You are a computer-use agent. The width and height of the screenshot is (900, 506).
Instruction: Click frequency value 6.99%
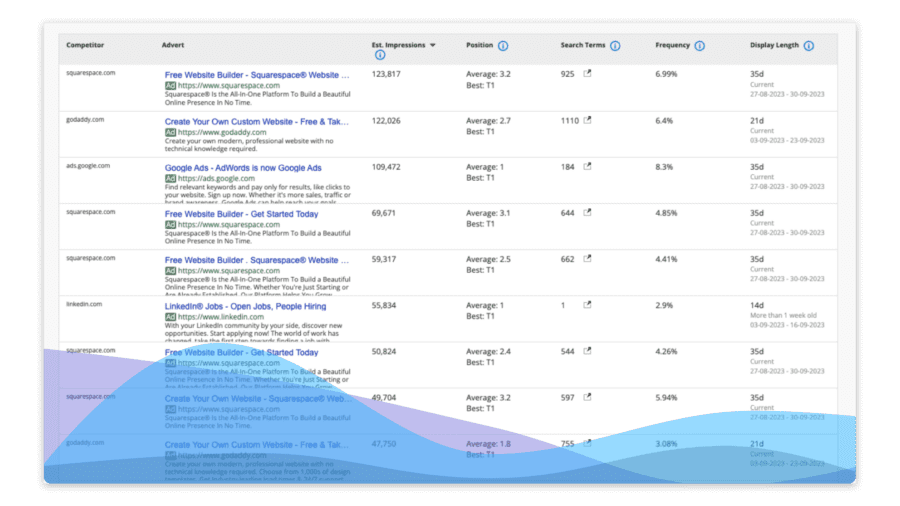click(666, 74)
